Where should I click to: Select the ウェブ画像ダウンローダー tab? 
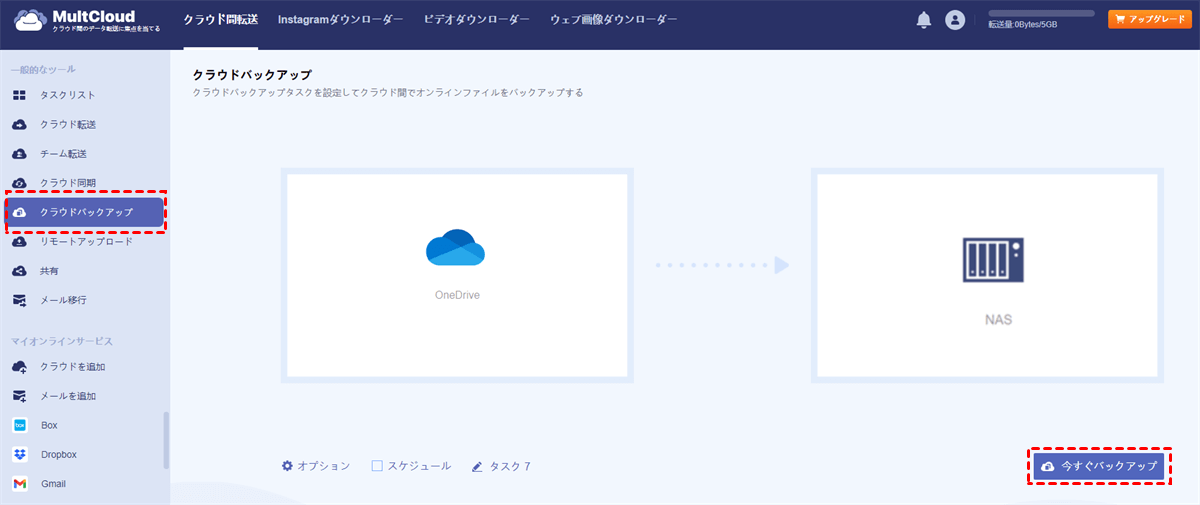click(613, 20)
